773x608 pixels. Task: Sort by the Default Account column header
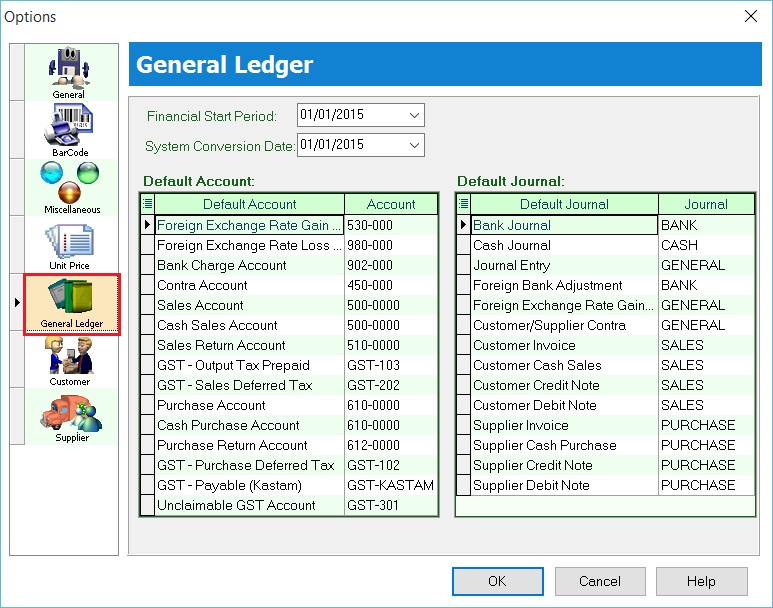click(249, 204)
